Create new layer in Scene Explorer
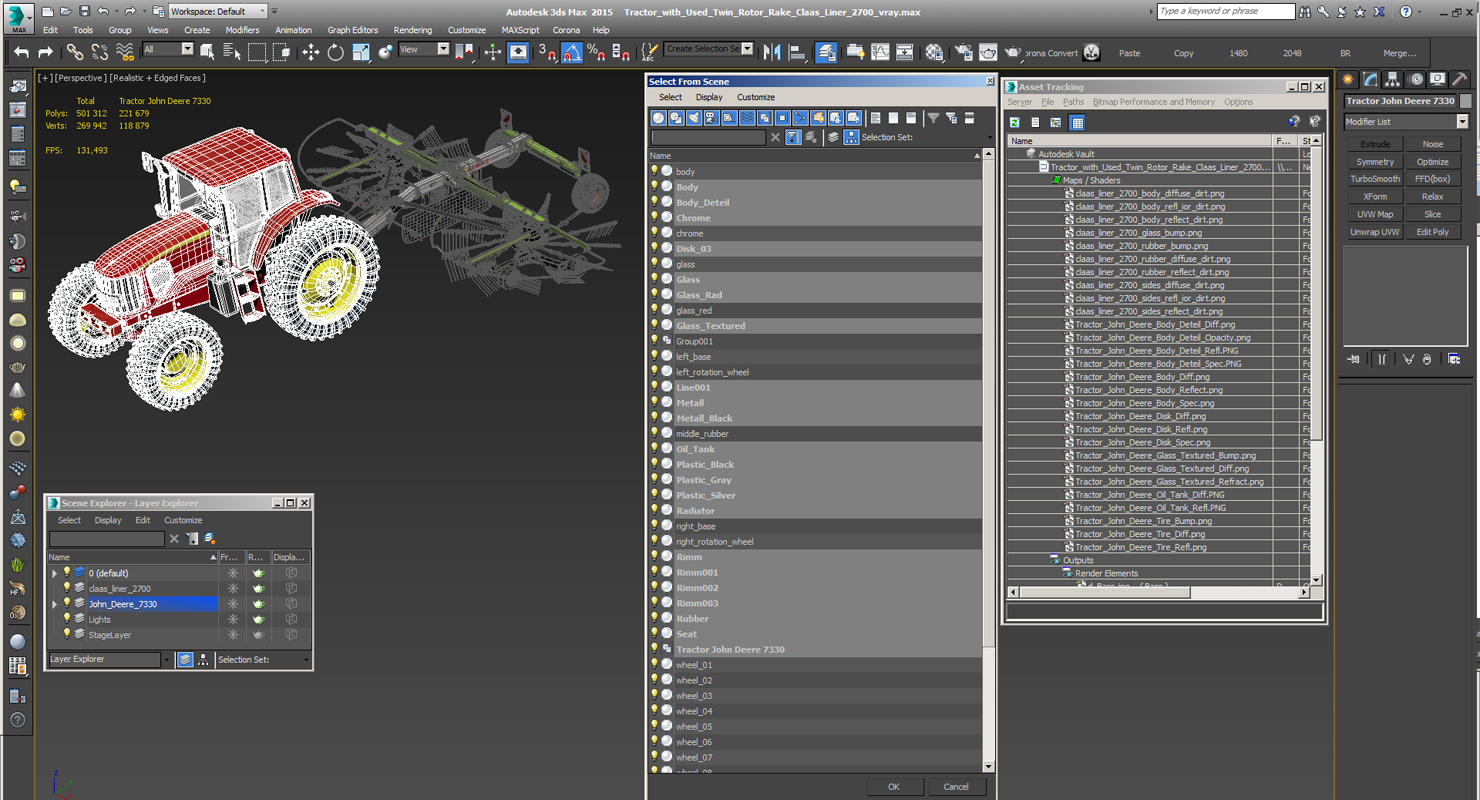The width and height of the screenshot is (1480, 800). coord(210,538)
